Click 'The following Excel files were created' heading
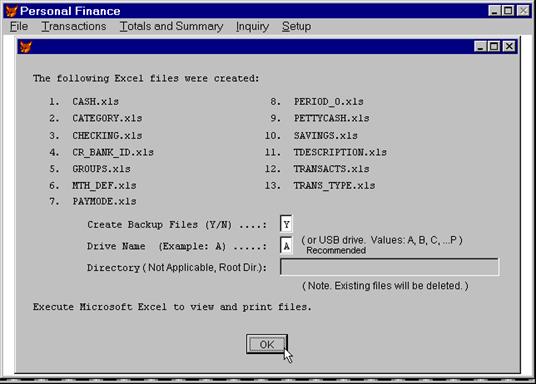Image resolution: width=536 pixels, height=384 pixels. point(146,79)
